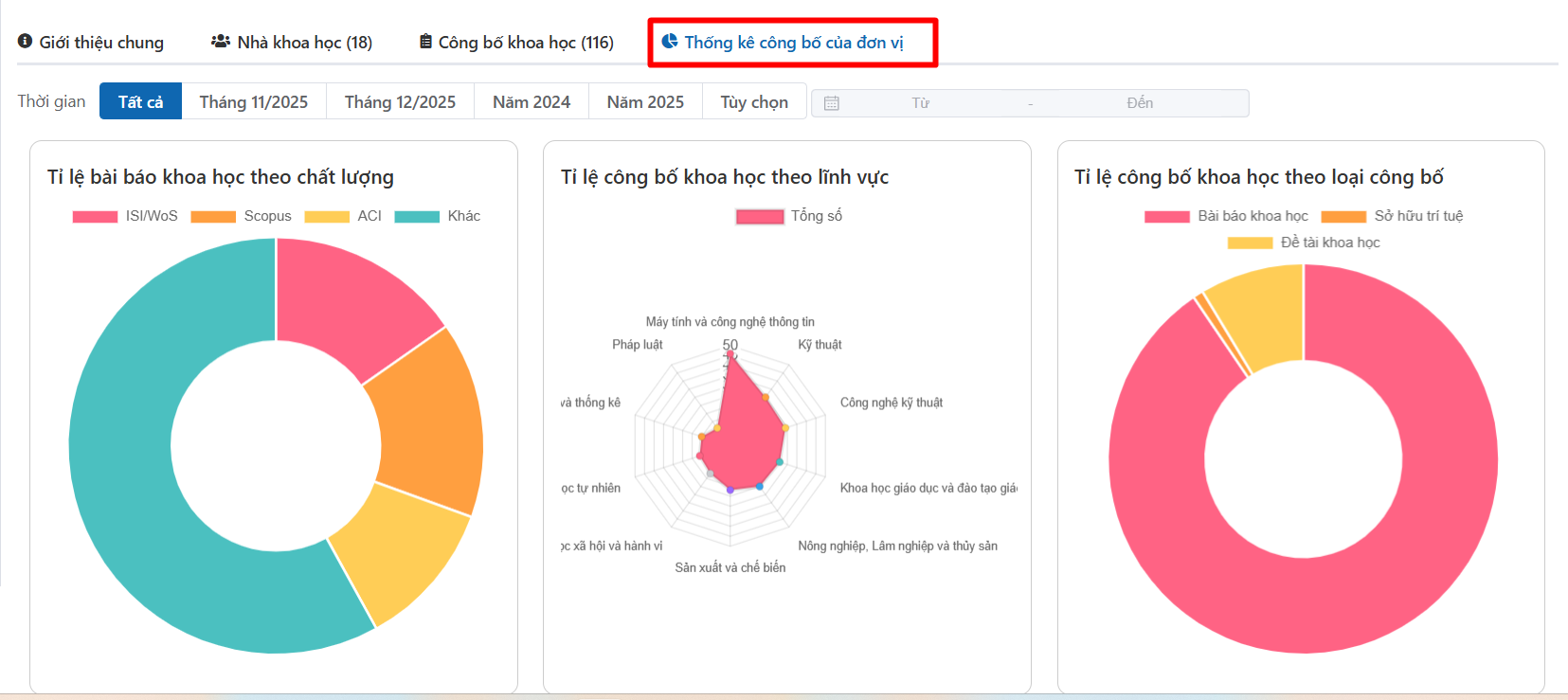Choose the Tùy chọn custom time option
1568x700 pixels.
tap(753, 102)
